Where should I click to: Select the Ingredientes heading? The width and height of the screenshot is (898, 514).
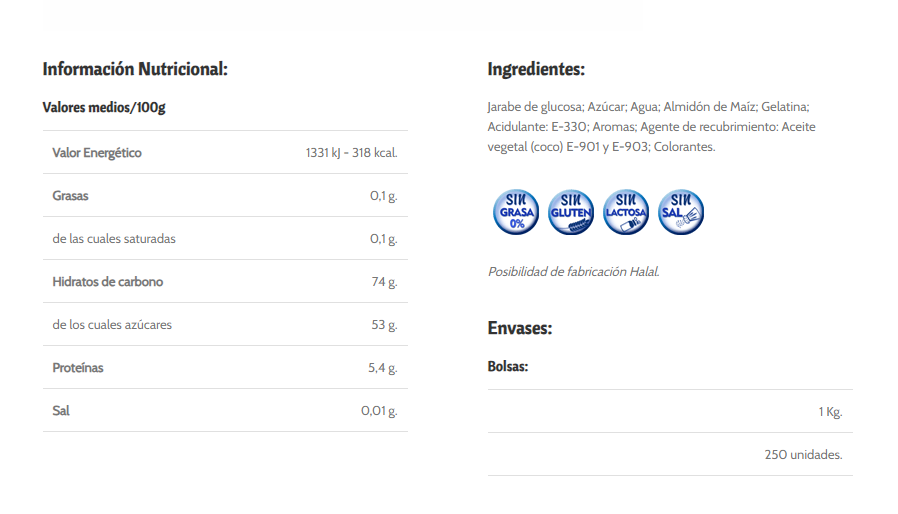pyautogui.click(x=536, y=69)
